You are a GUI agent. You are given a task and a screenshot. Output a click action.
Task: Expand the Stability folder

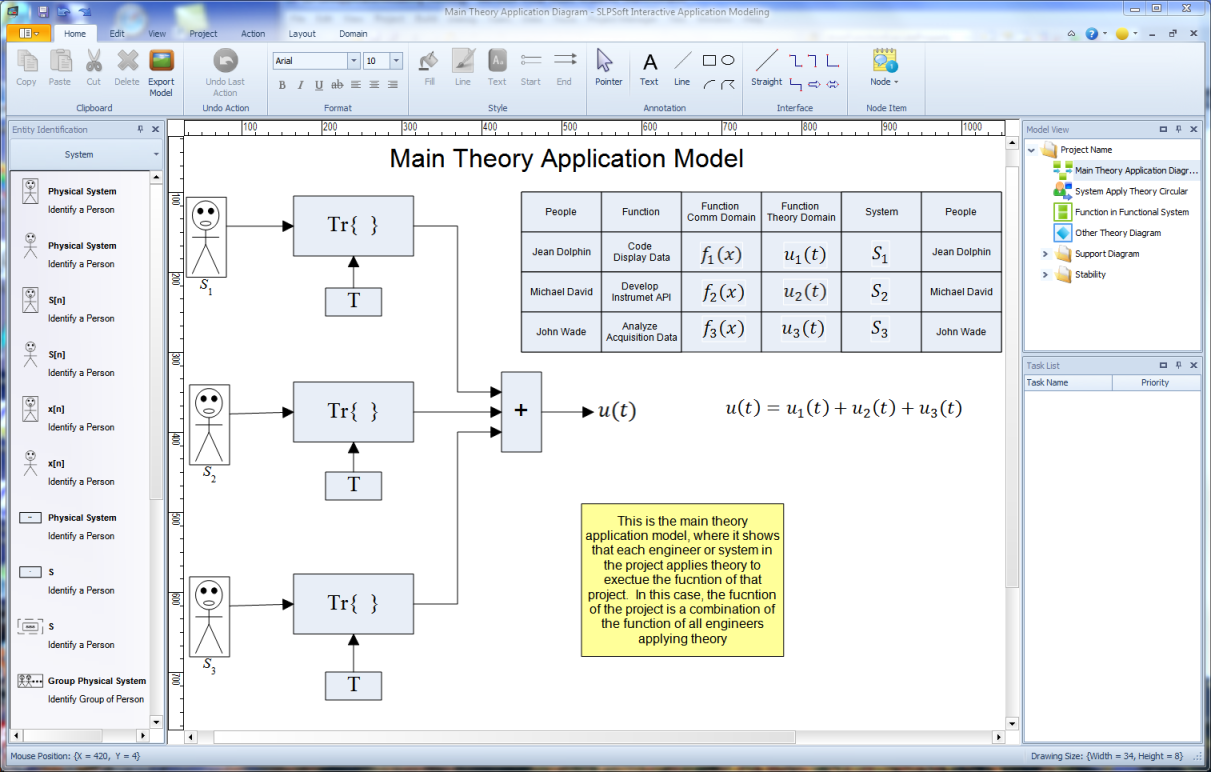point(1045,275)
